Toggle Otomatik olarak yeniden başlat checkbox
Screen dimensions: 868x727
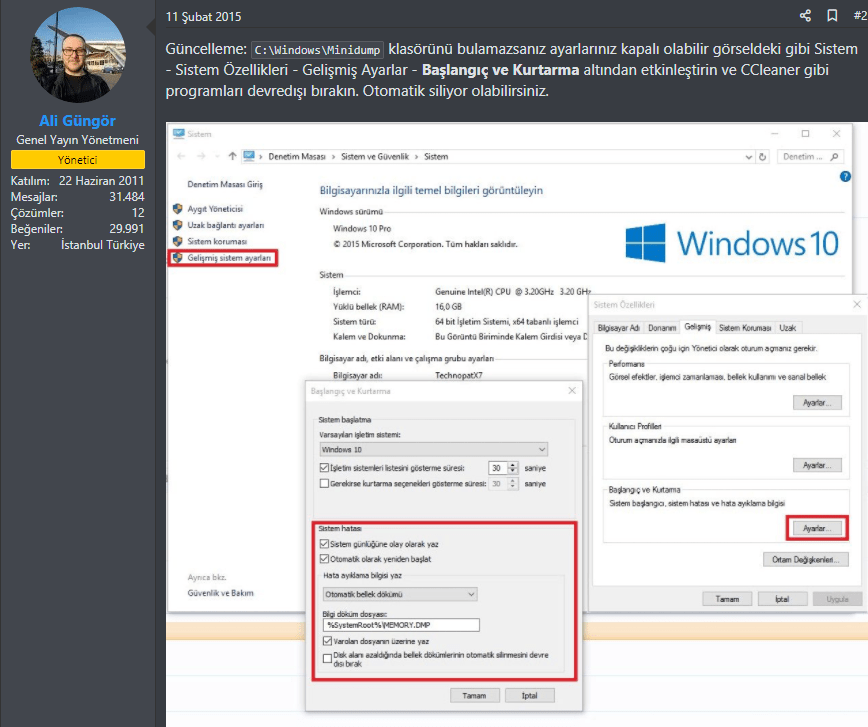324,559
